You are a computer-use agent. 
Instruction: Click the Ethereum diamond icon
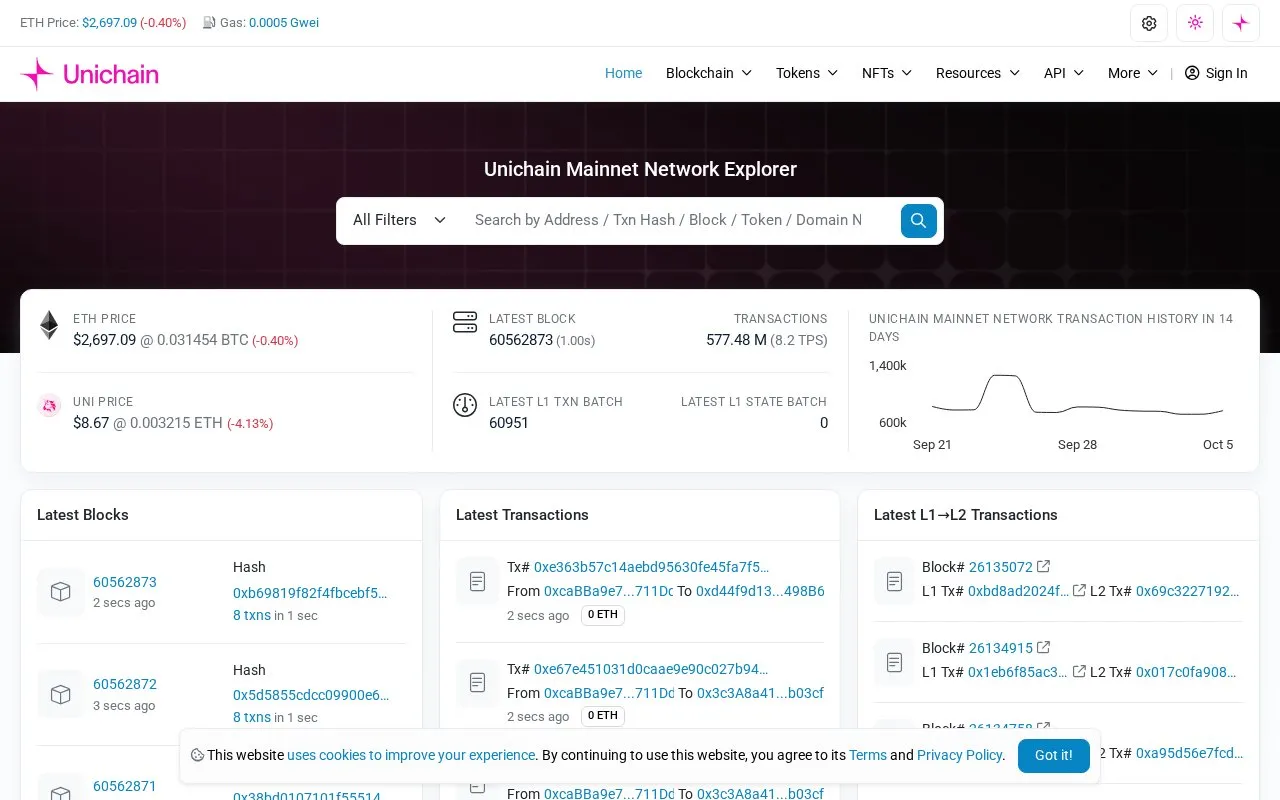[49, 325]
